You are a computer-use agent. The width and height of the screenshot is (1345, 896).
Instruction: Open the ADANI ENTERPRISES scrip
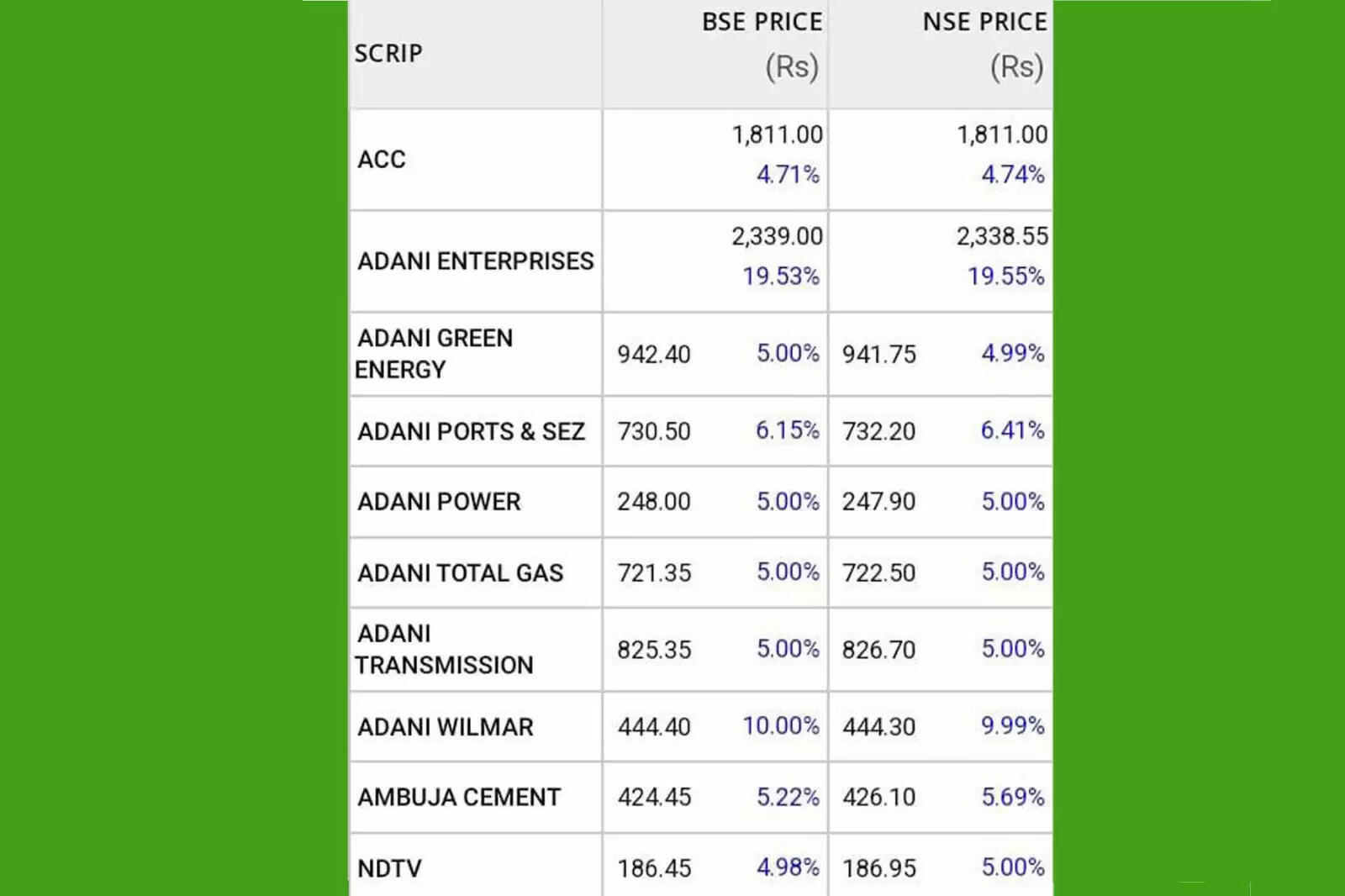[x=476, y=261]
